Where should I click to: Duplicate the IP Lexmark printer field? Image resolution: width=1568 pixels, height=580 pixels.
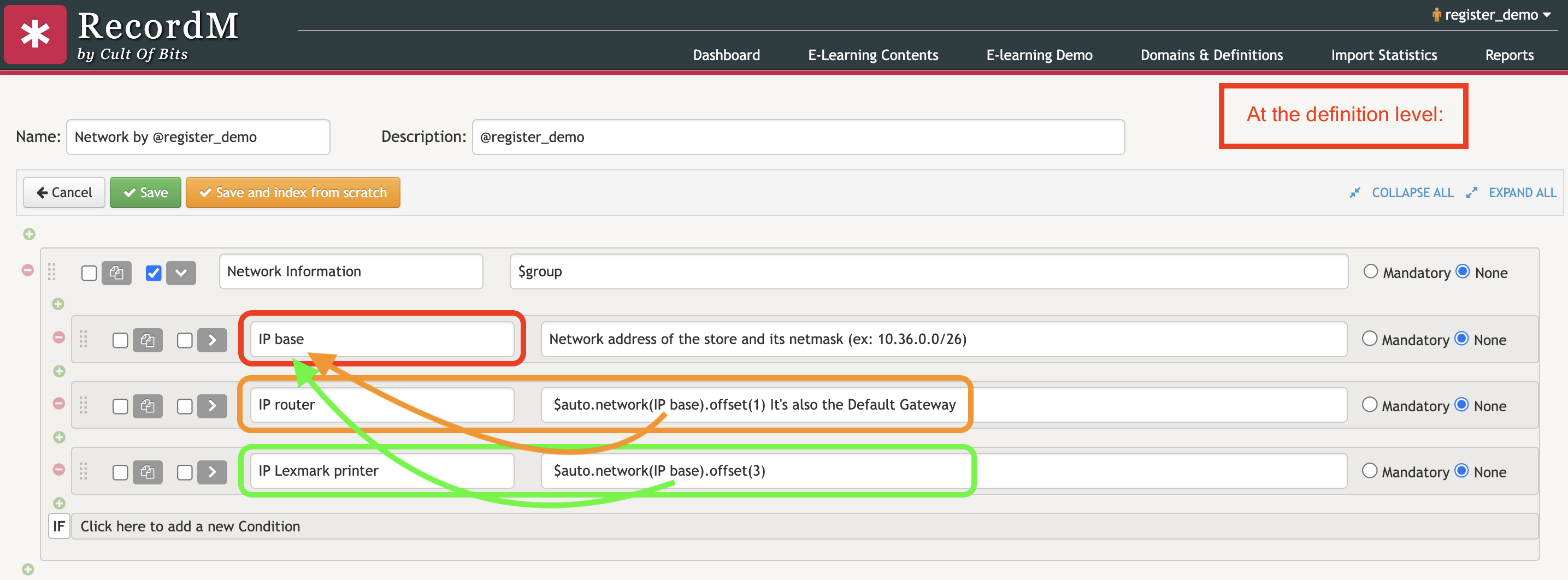click(x=148, y=472)
